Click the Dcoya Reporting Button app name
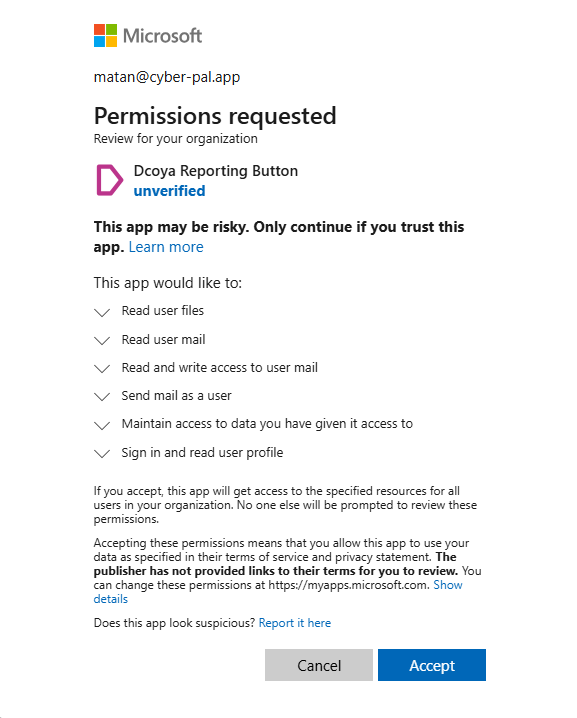The image size is (577, 718). coord(216,171)
